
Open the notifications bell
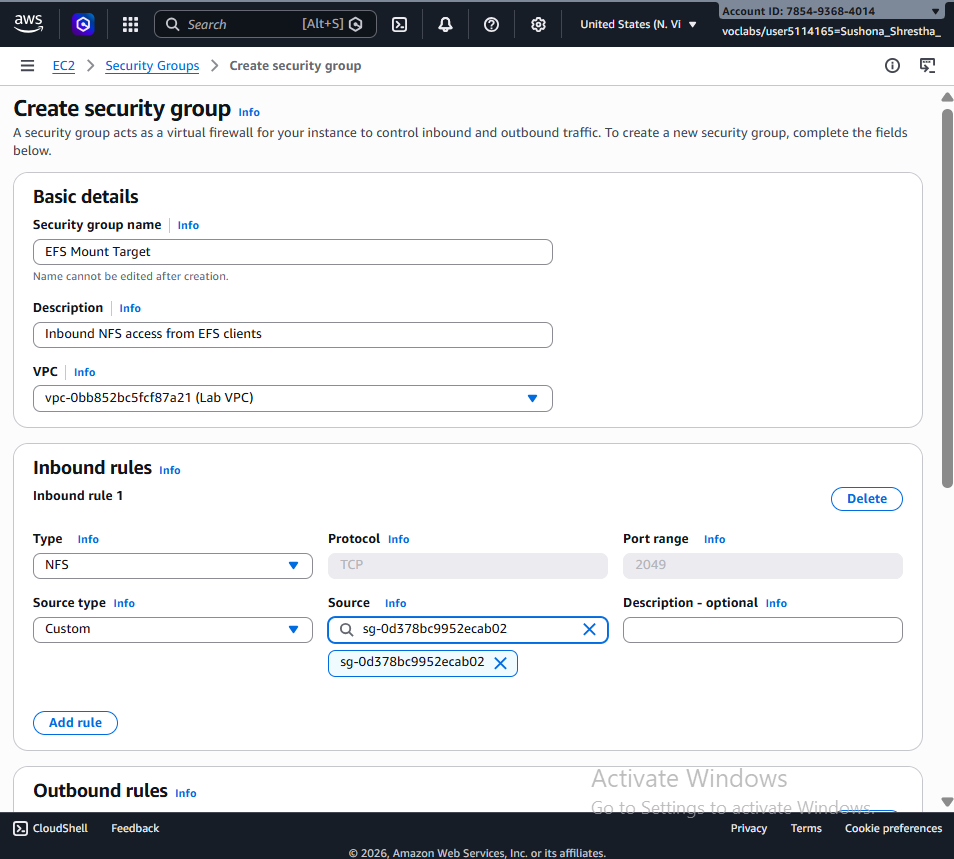pyautogui.click(x=445, y=24)
